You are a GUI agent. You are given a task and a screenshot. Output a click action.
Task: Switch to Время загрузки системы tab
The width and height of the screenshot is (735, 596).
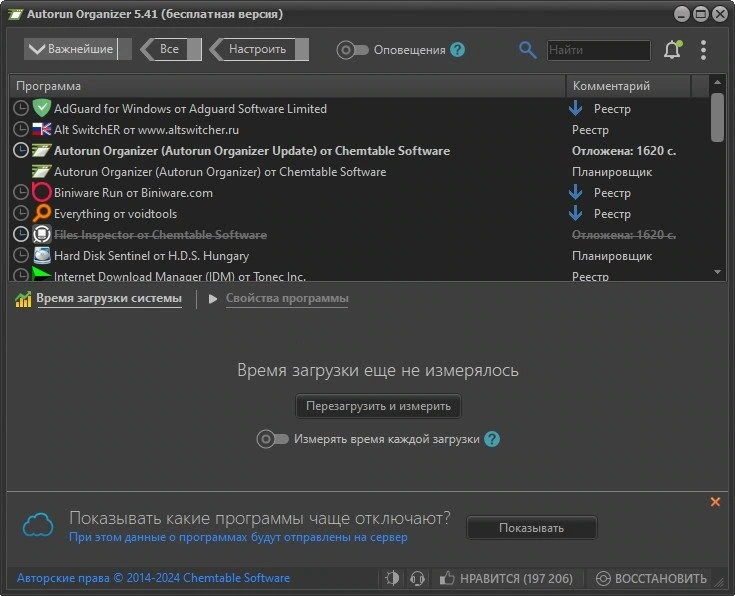[x=109, y=298]
